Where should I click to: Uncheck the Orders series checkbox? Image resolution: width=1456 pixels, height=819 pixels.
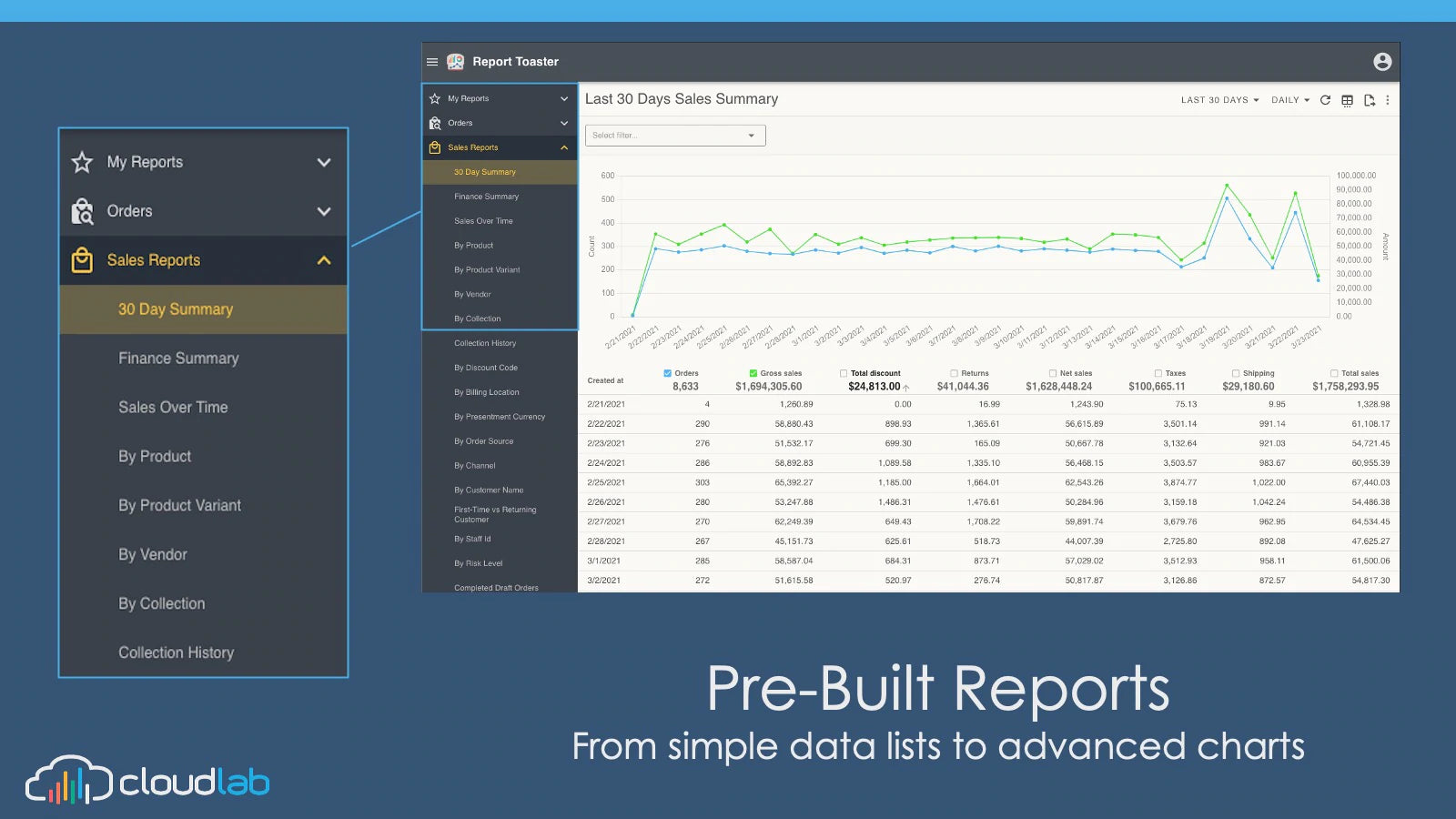click(x=668, y=373)
